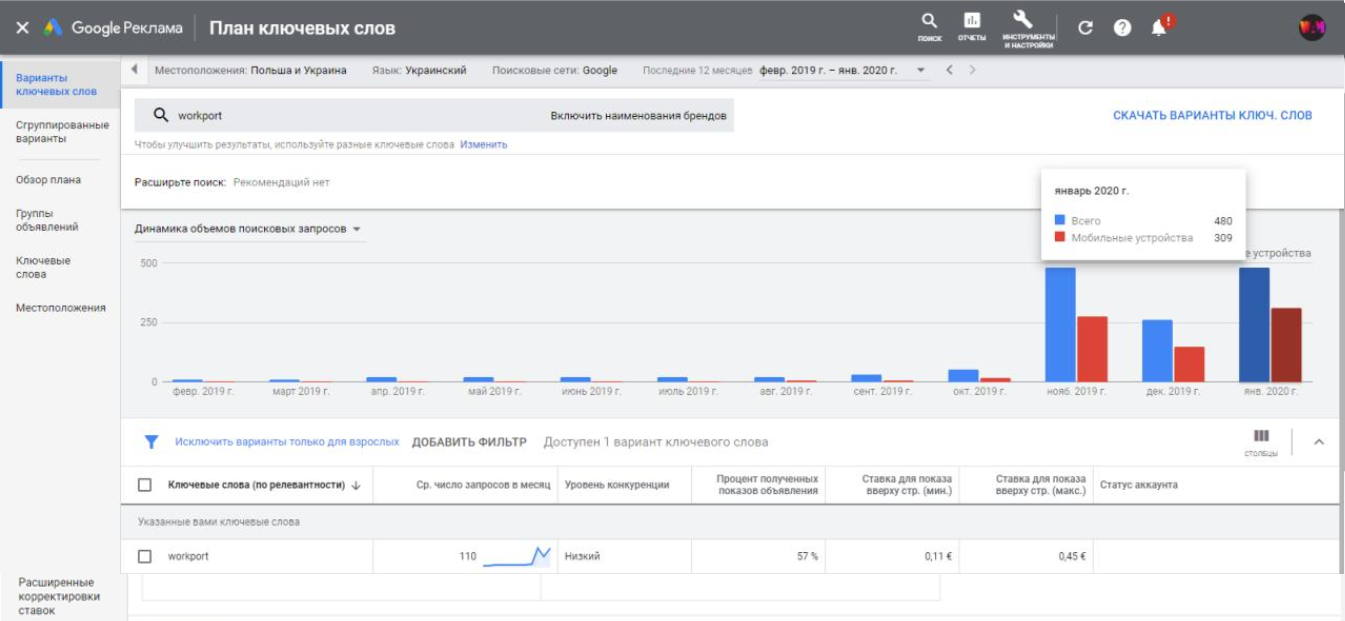
Task: Click the 0,11 € bid cell
Action: click(x=938, y=556)
